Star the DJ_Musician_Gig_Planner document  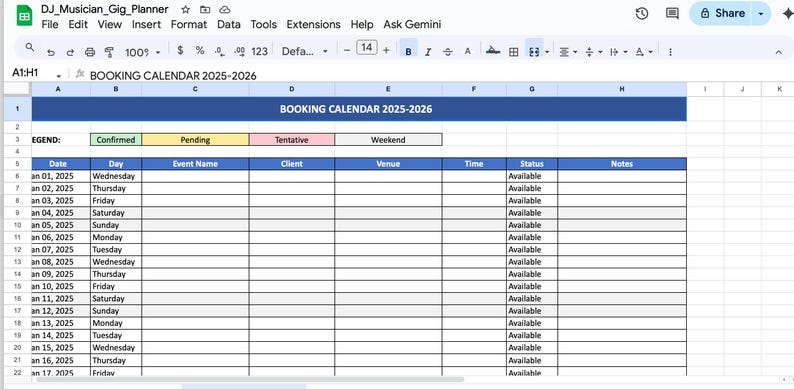186,10
